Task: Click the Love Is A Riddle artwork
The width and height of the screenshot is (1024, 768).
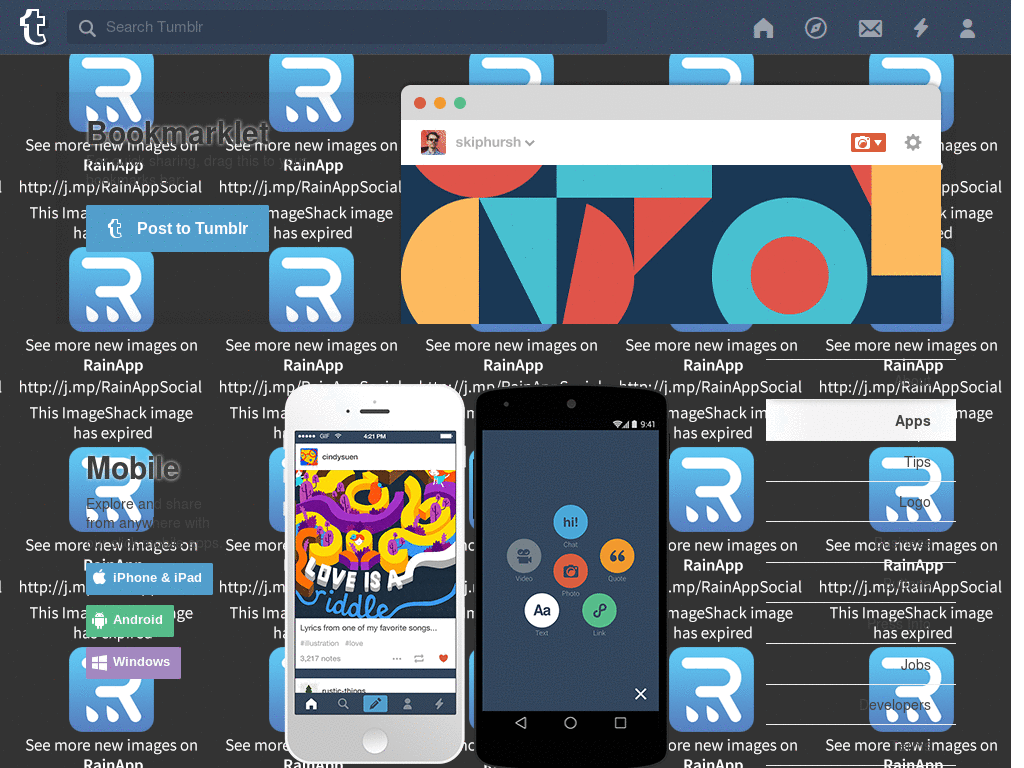Action: click(x=375, y=543)
